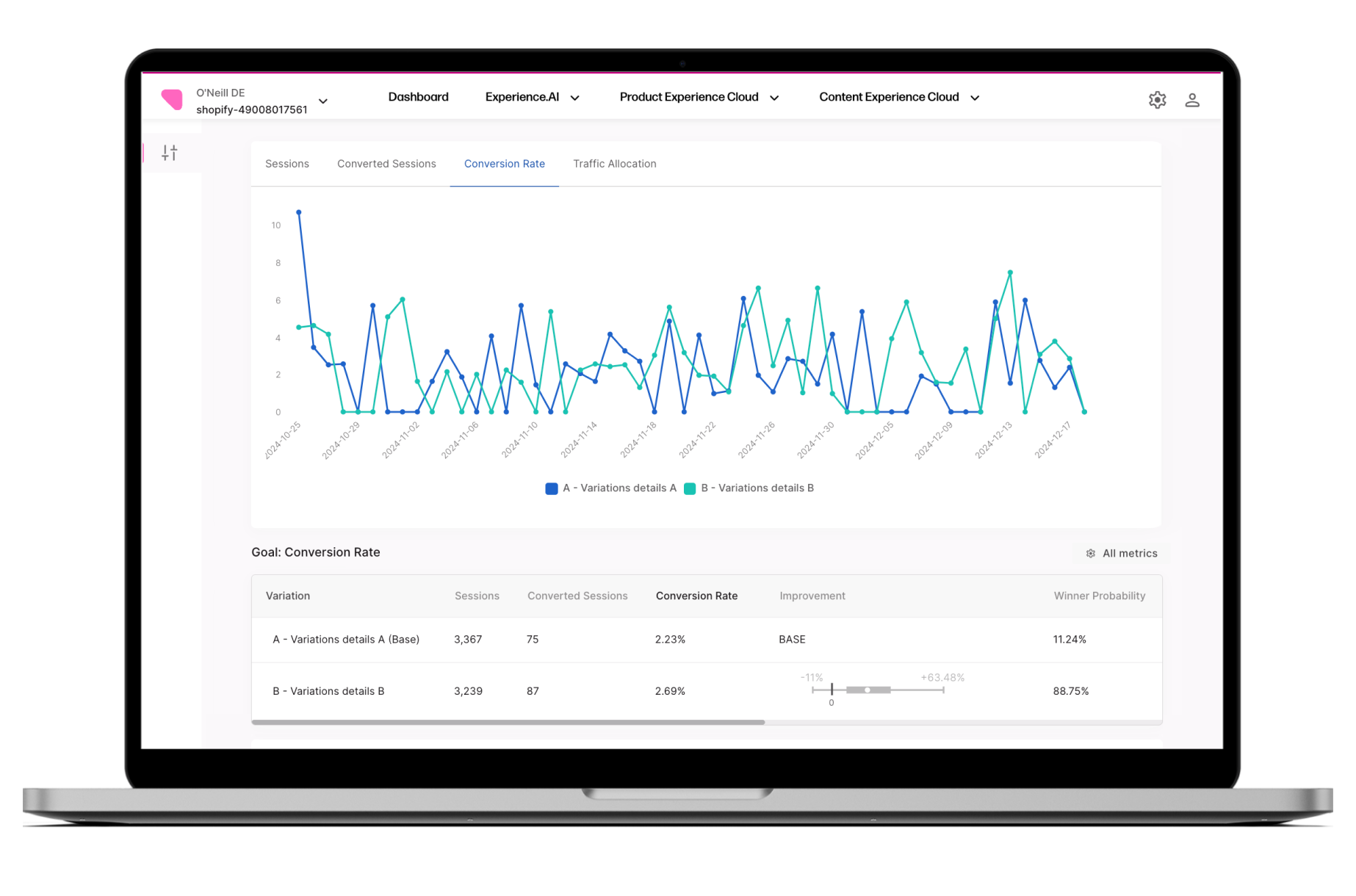Open the Content Experience Cloud menu label

(x=889, y=97)
